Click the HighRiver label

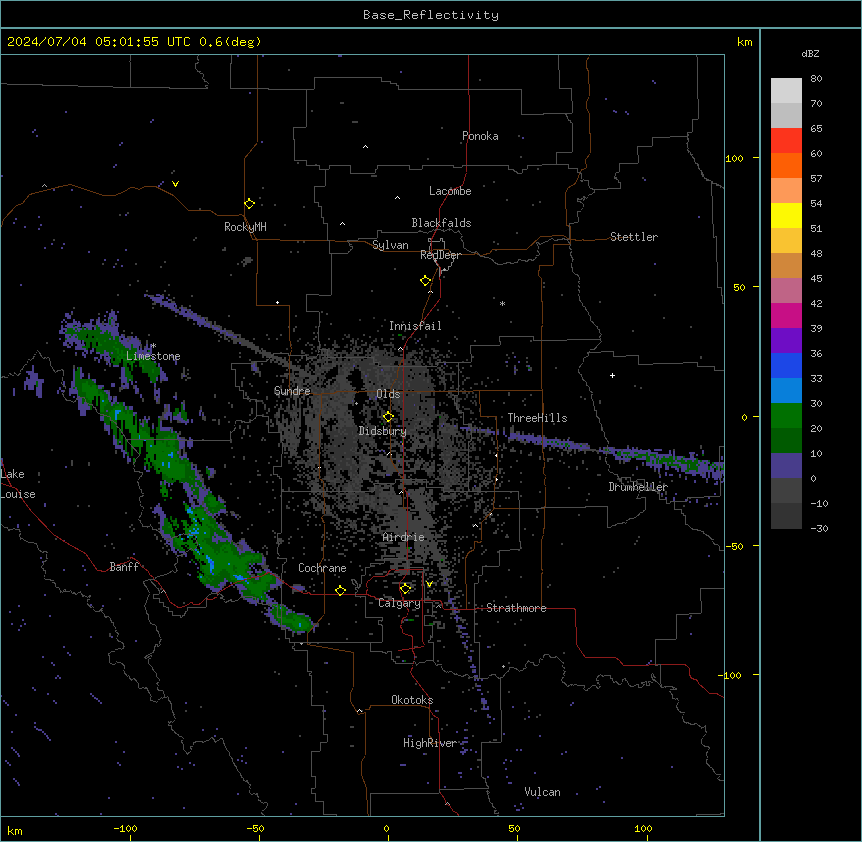coord(429,743)
